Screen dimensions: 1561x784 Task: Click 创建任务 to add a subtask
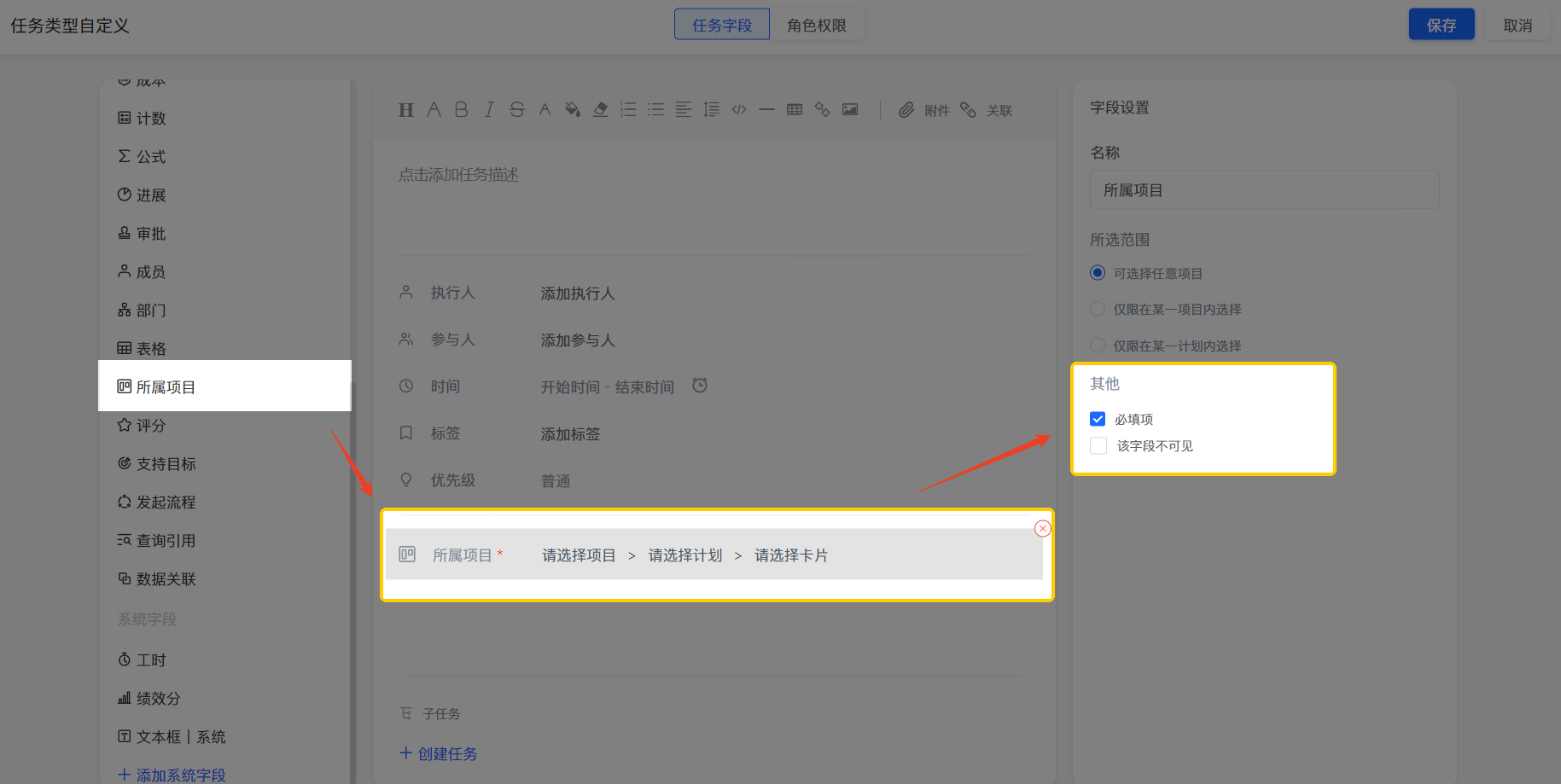point(439,753)
